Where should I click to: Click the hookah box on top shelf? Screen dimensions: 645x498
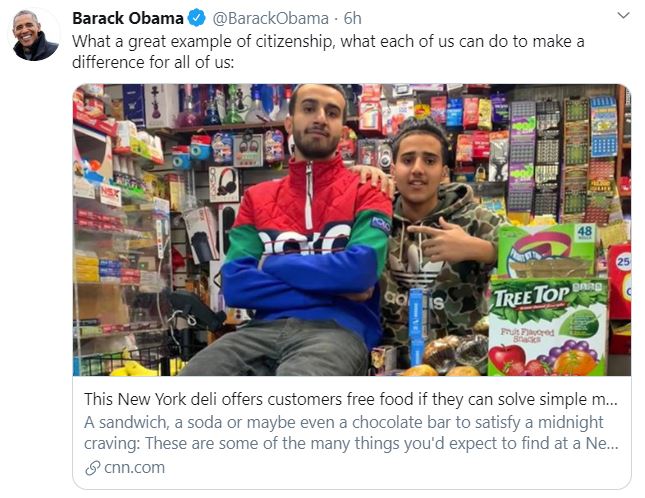[160, 105]
